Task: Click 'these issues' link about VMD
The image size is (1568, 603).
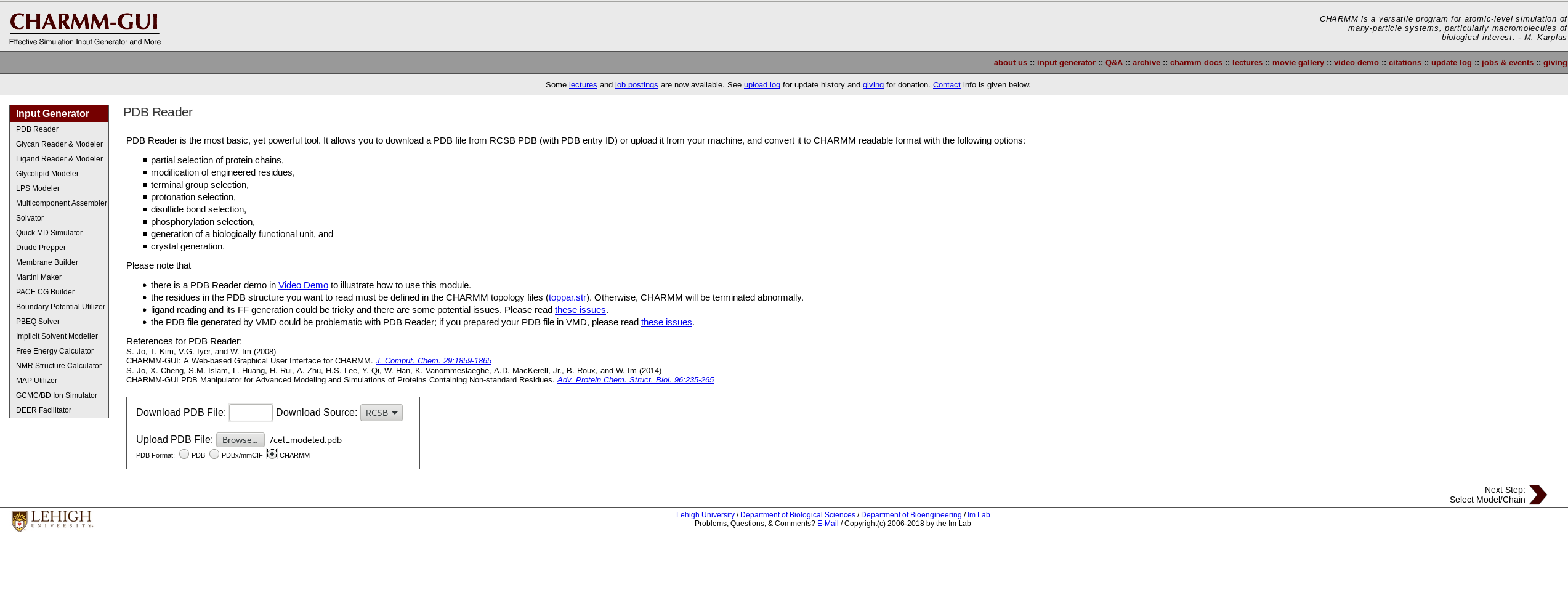Action: 666,322
